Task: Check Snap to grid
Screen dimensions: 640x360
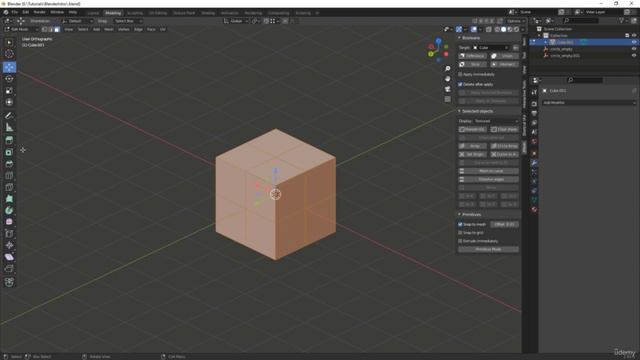Action: [x=460, y=233]
